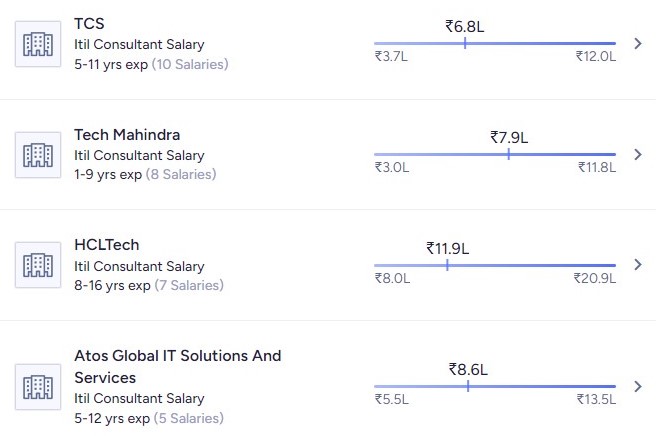The width and height of the screenshot is (656, 436).
Task: Expand the TCS salary row chevron
Action: pyautogui.click(x=639, y=44)
